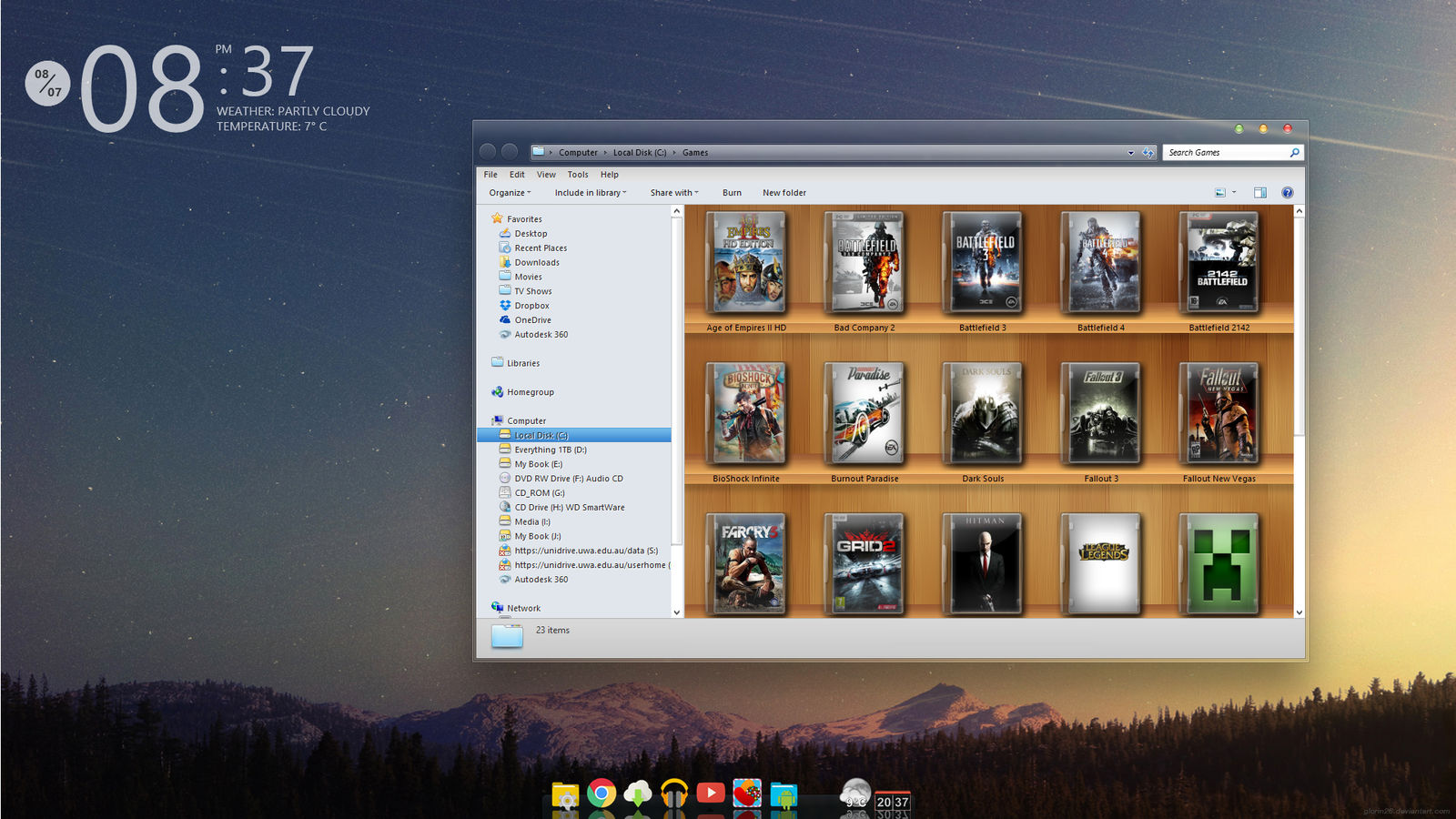Click the refresh arrows in address bar

(x=1148, y=153)
